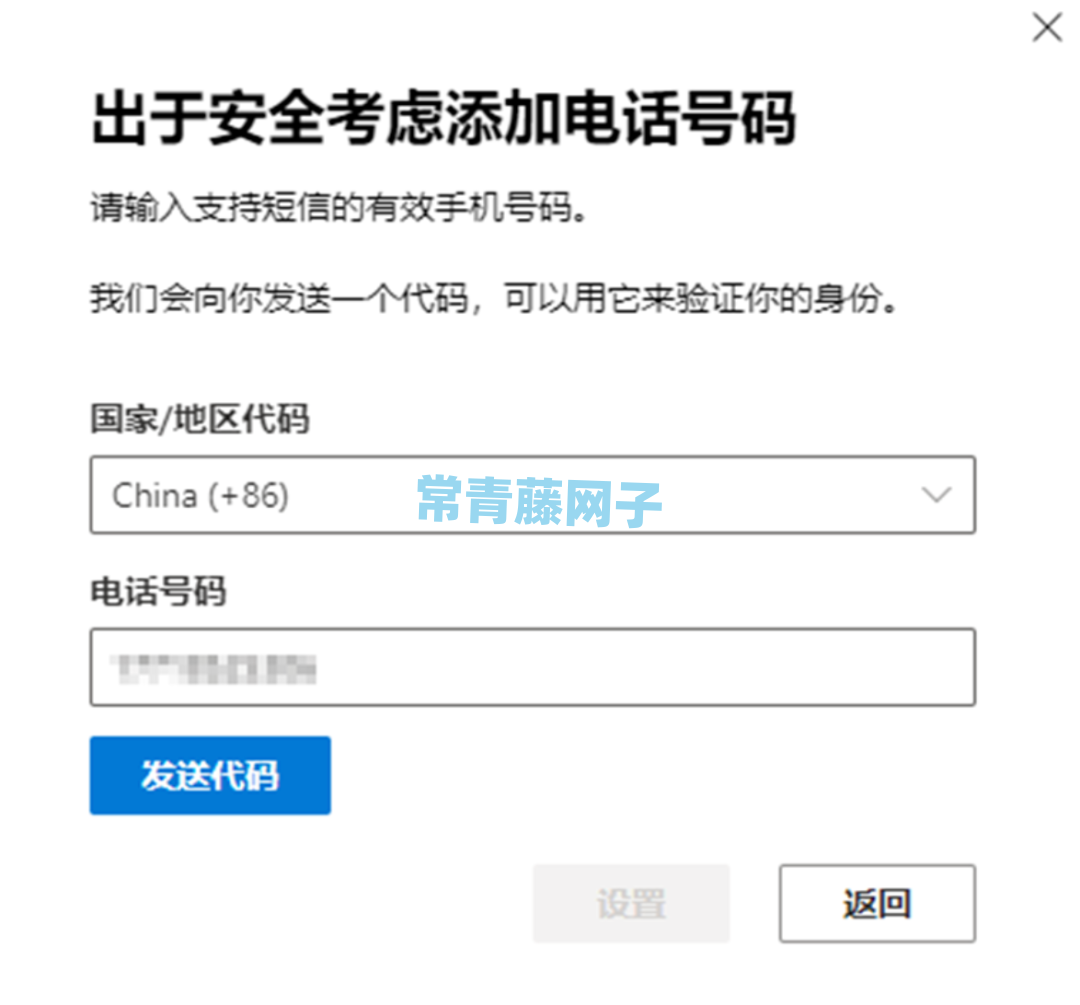
Task: Click the China (+86) text in combo box
Action: tap(200, 496)
